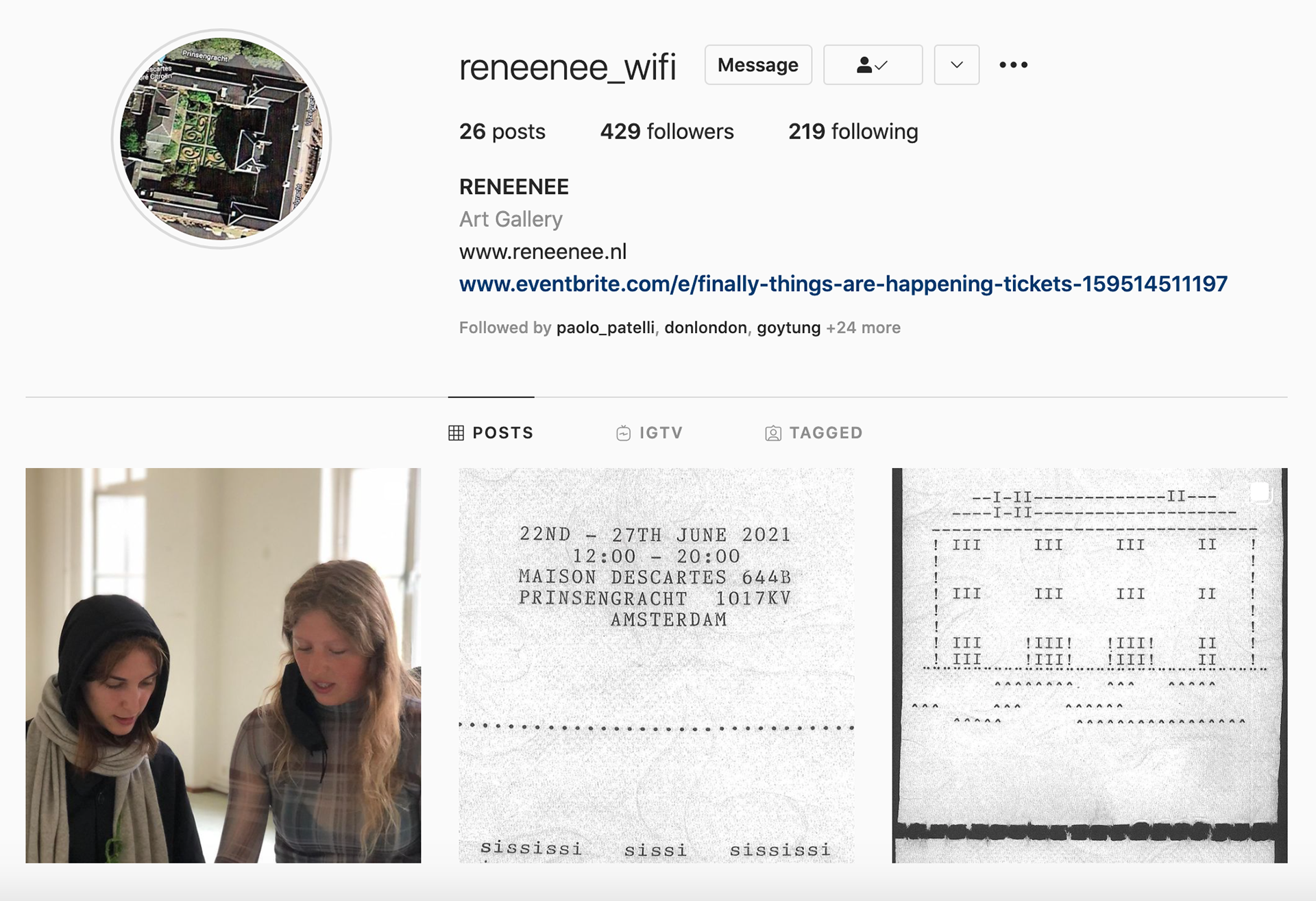This screenshot has height=901, width=1316.
Task: Open the post showing two women
Action: click(223, 665)
